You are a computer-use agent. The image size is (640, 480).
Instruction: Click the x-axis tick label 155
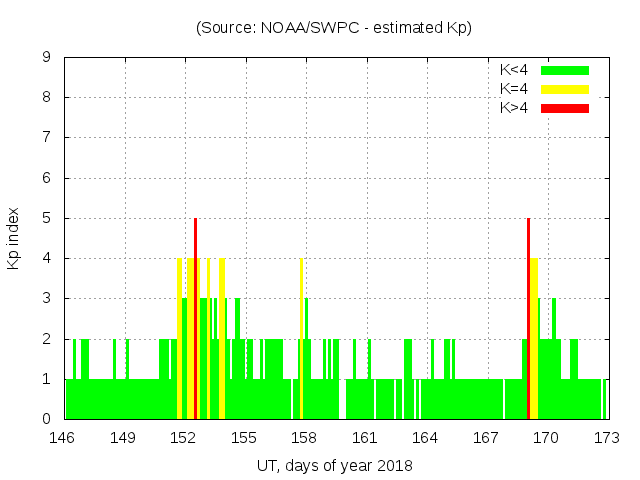click(244, 438)
